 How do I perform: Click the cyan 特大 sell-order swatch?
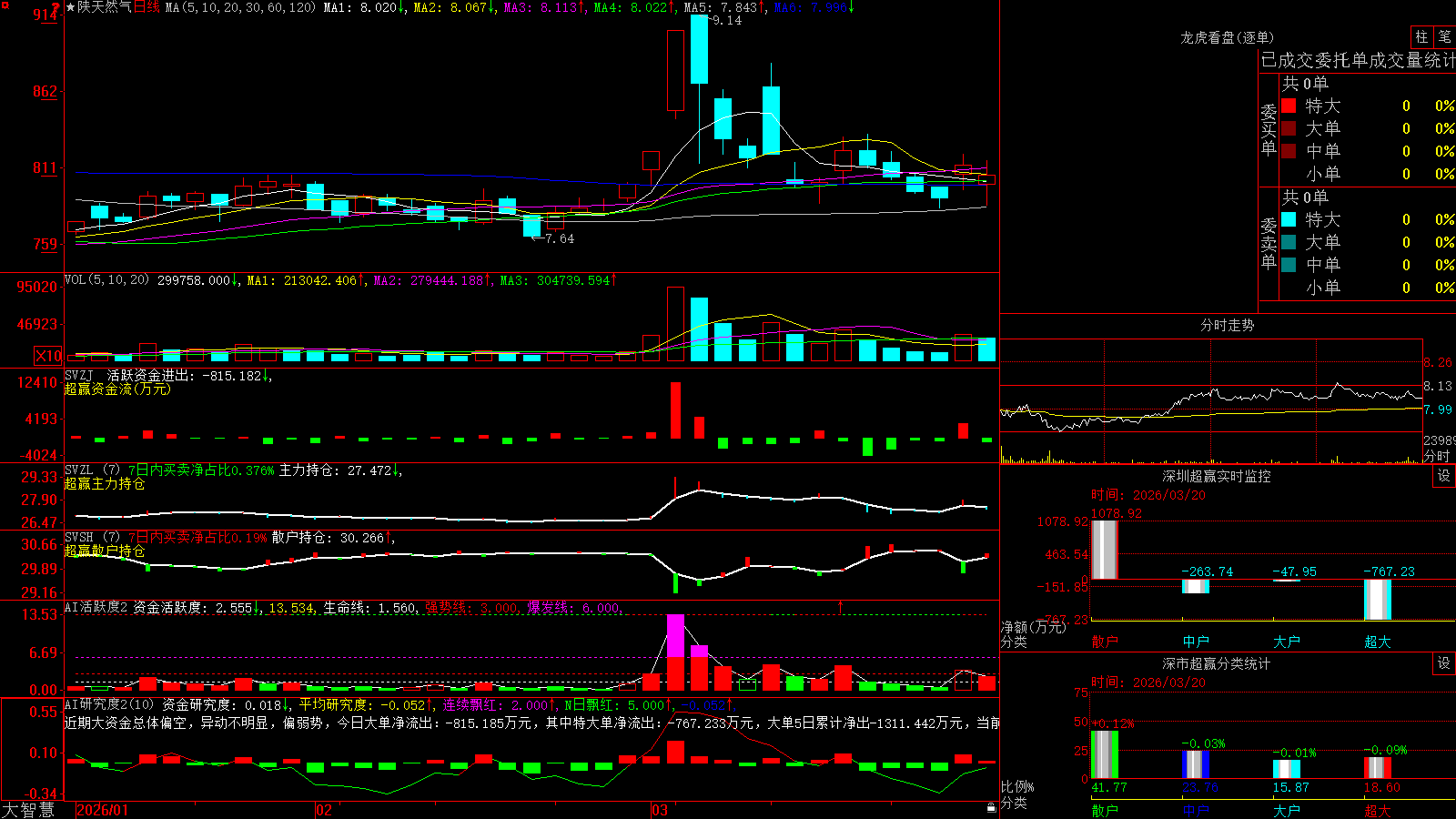[1289, 219]
